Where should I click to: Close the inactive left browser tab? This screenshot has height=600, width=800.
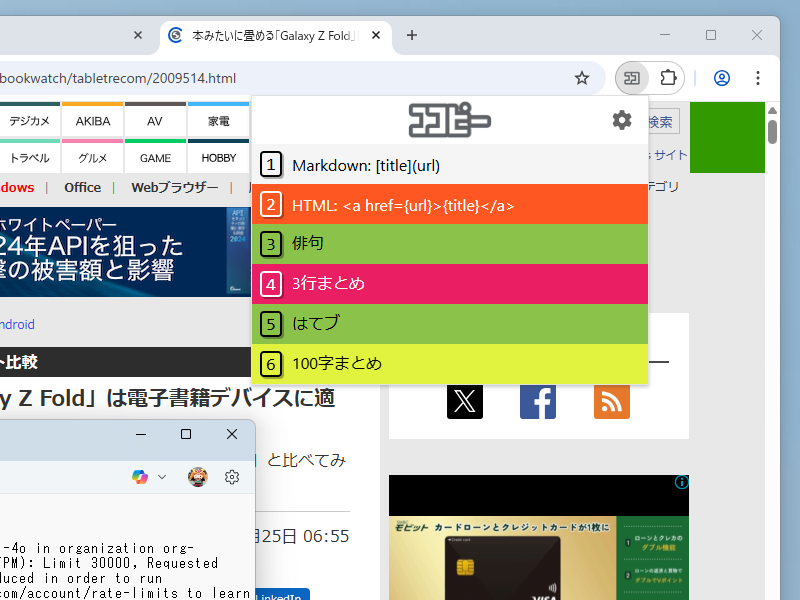click(x=138, y=35)
